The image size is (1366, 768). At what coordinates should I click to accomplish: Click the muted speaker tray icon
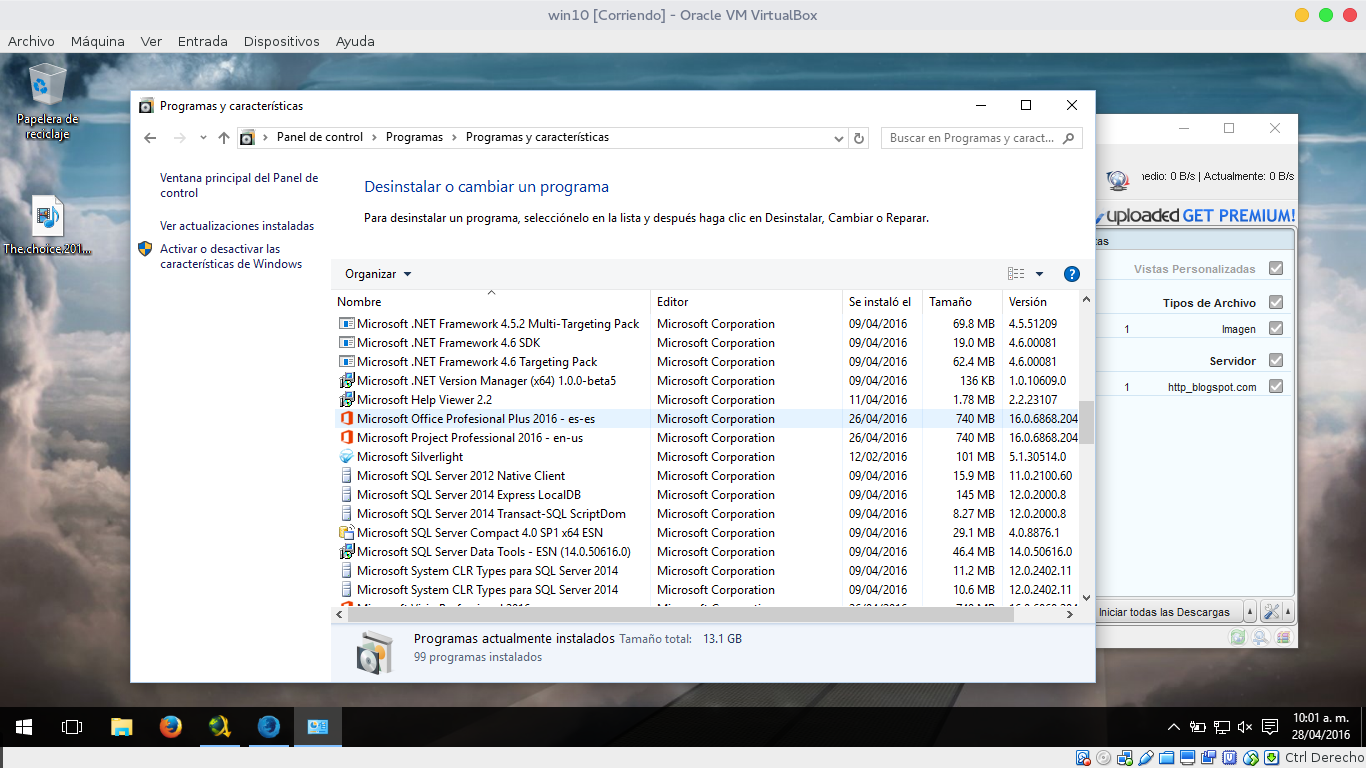click(1245, 727)
